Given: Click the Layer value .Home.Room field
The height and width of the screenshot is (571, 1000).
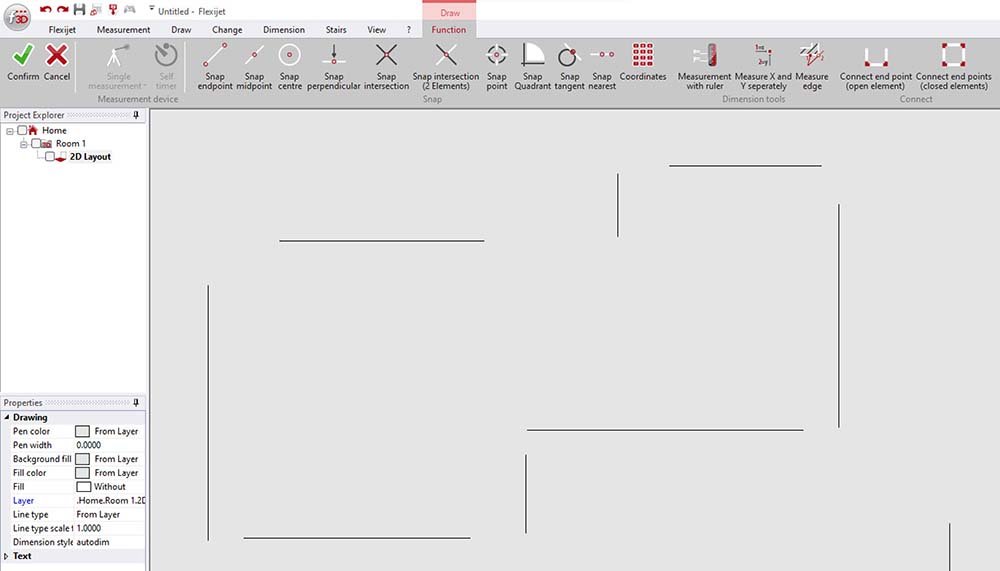Looking at the screenshot, I should tap(110, 501).
